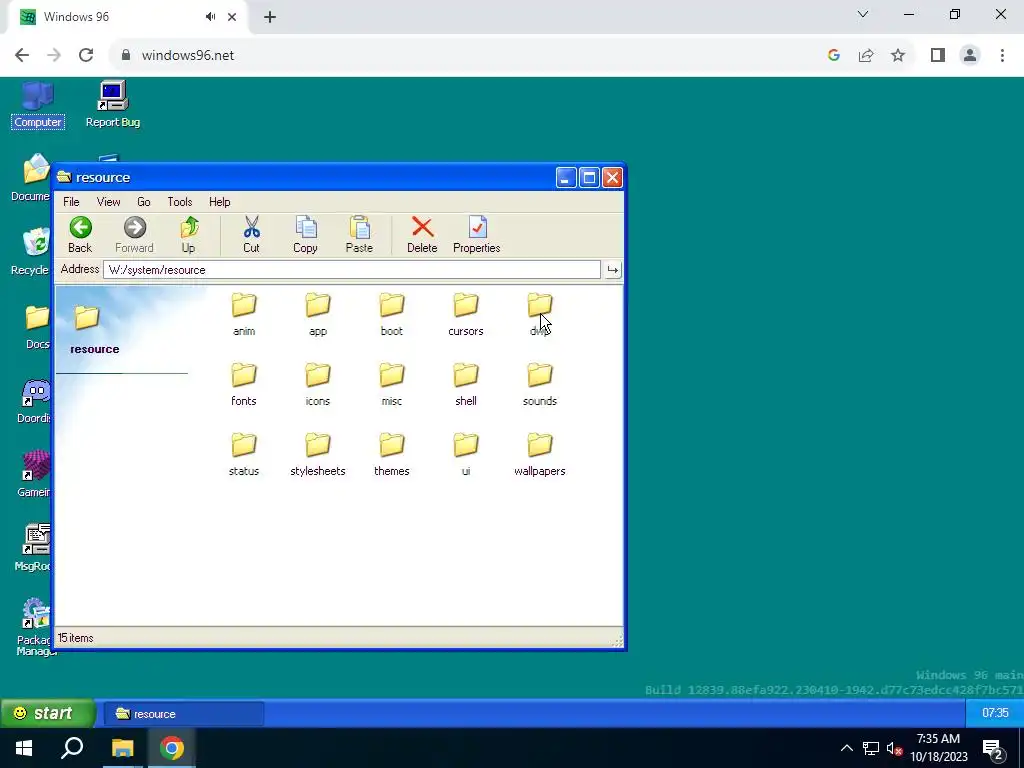Open File Explorer from taskbar
The width and height of the screenshot is (1024, 768).
122,748
